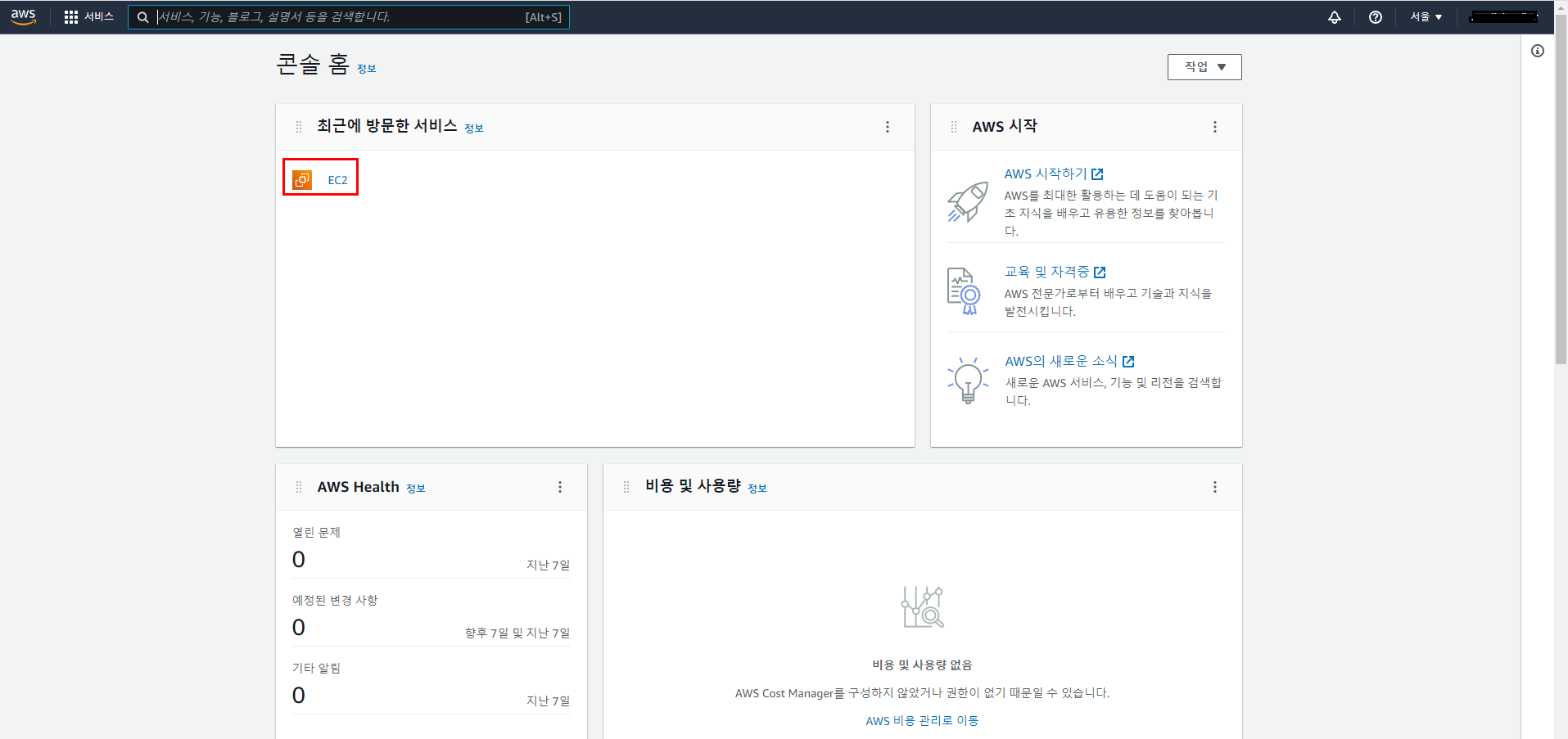Viewport: 1568px width, 739px height.
Task: Click the 비용 및 사용량 없음 text
Action: (922, 665)
